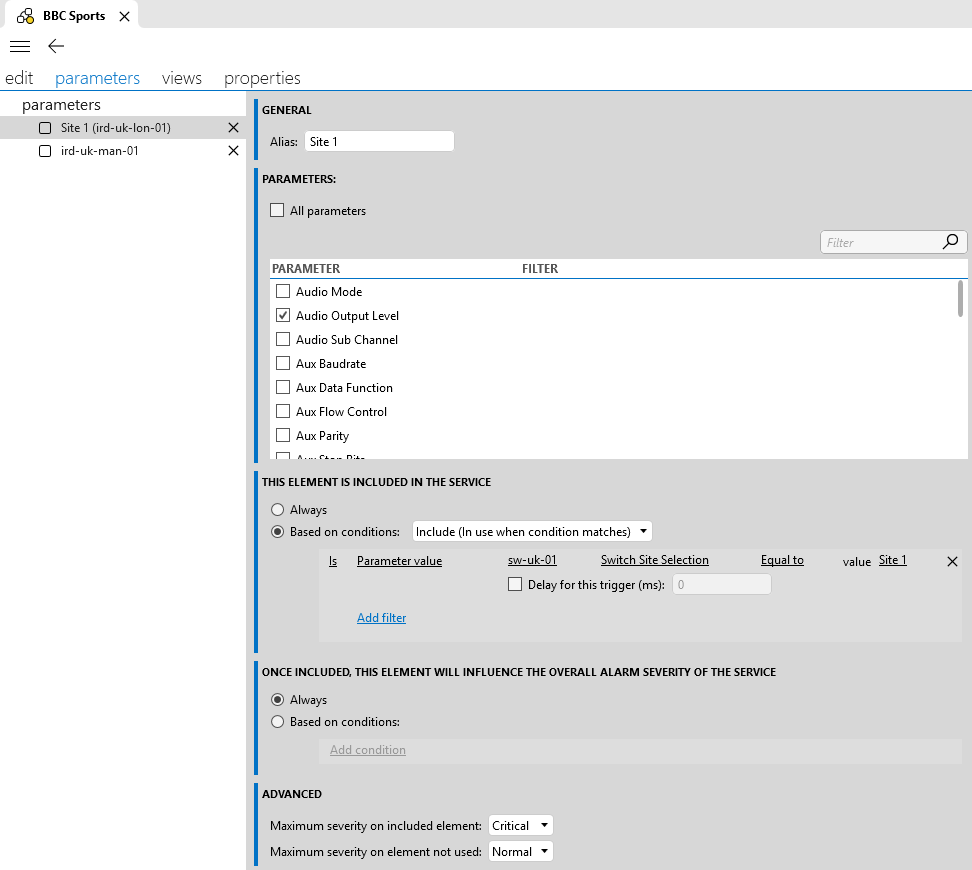Check the Aux Parity parameter
The height and width of the screenshot is (870, 972).
pos(283,435)
